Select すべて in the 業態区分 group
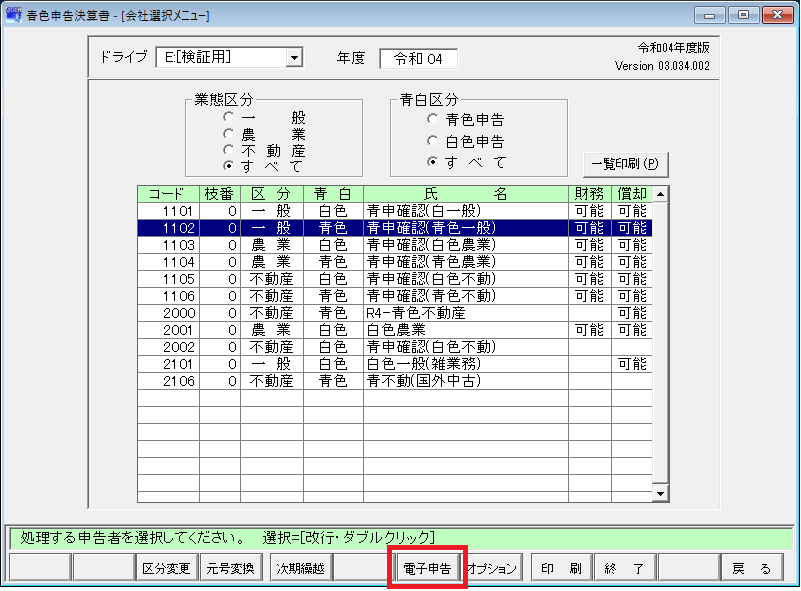Screen dimensions: 801x591 (x=228, y=166)
